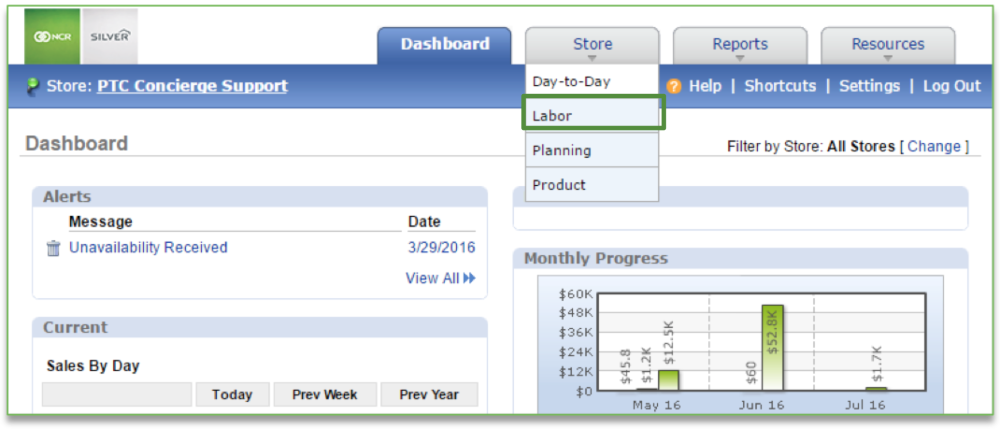The image size is (1000, 429).
Task: Expand the Resources tab dropdown
Action: 888,45
